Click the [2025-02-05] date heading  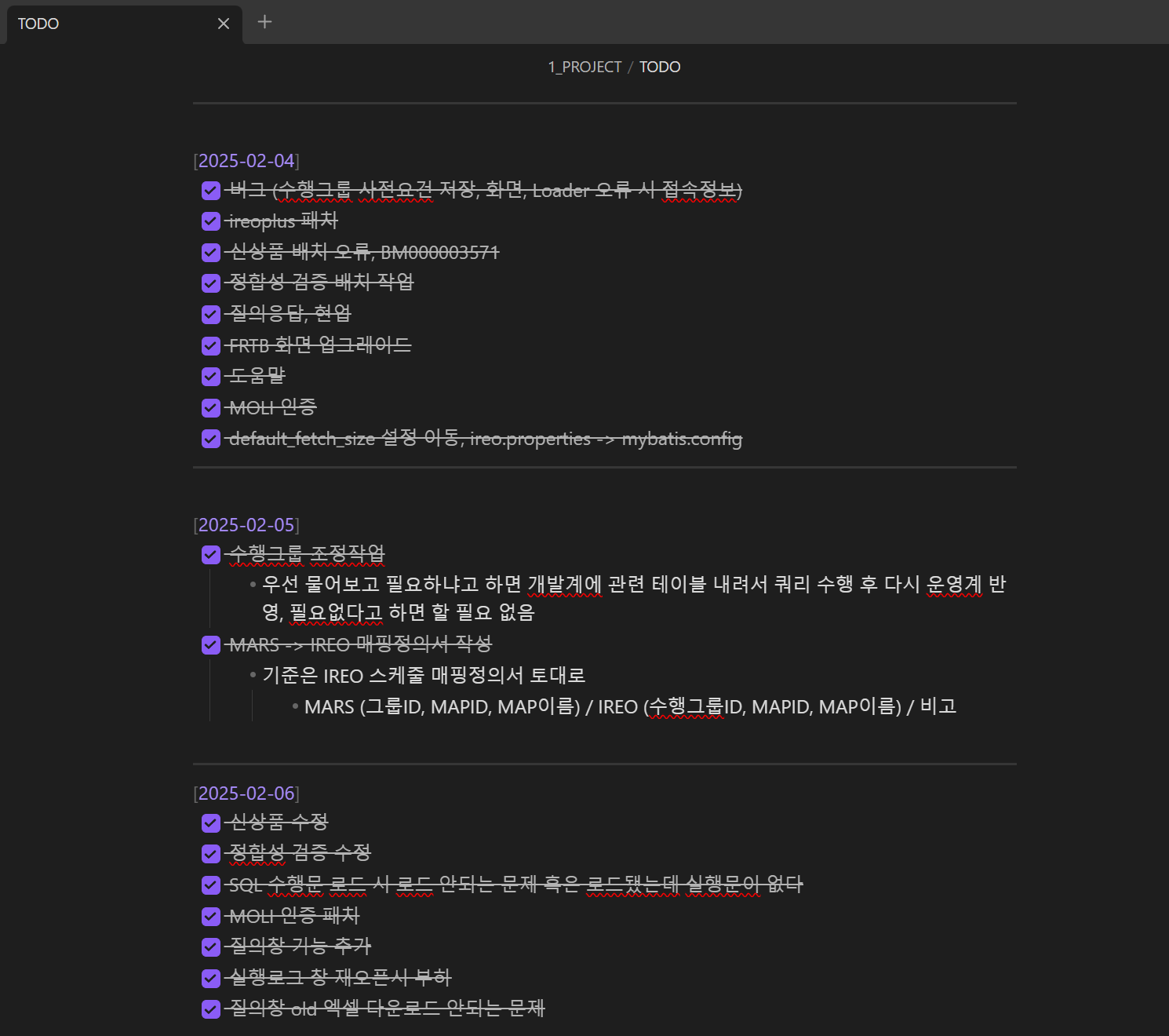[x=246, y=524]
